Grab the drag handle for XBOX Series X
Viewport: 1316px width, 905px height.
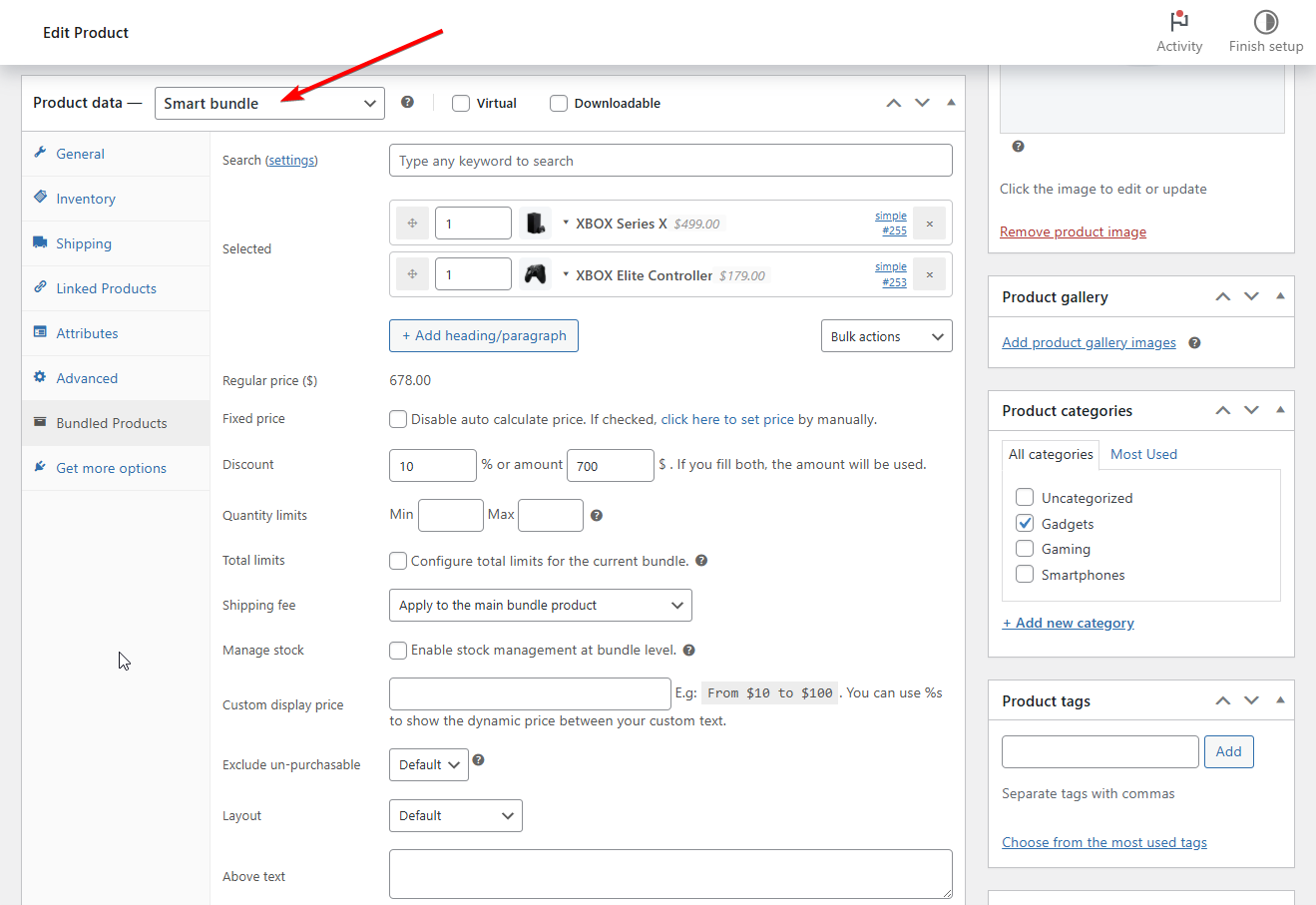pos(412,224)
